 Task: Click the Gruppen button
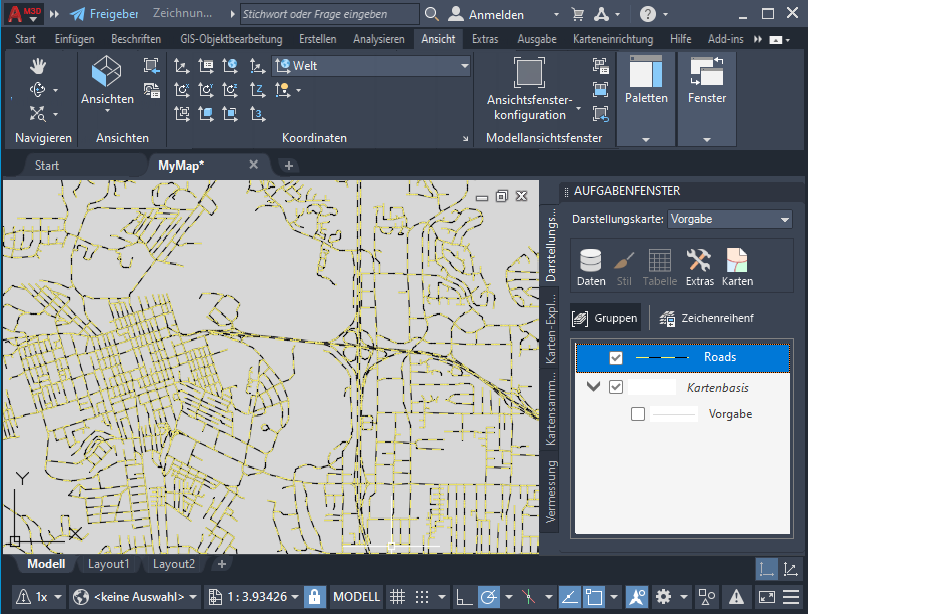pyautogui.click(x=605, y=318)
